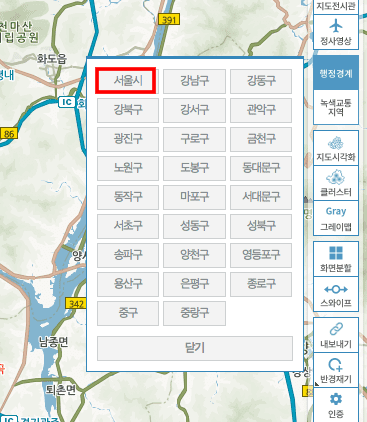Select the 노원구 district

[x=128, y=168]
